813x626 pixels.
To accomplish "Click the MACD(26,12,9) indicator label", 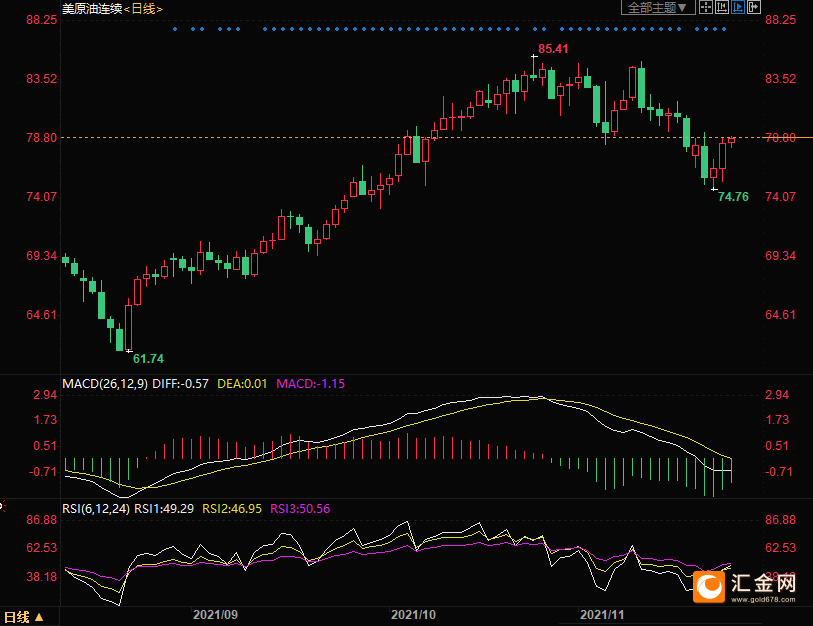I will 105,383.
